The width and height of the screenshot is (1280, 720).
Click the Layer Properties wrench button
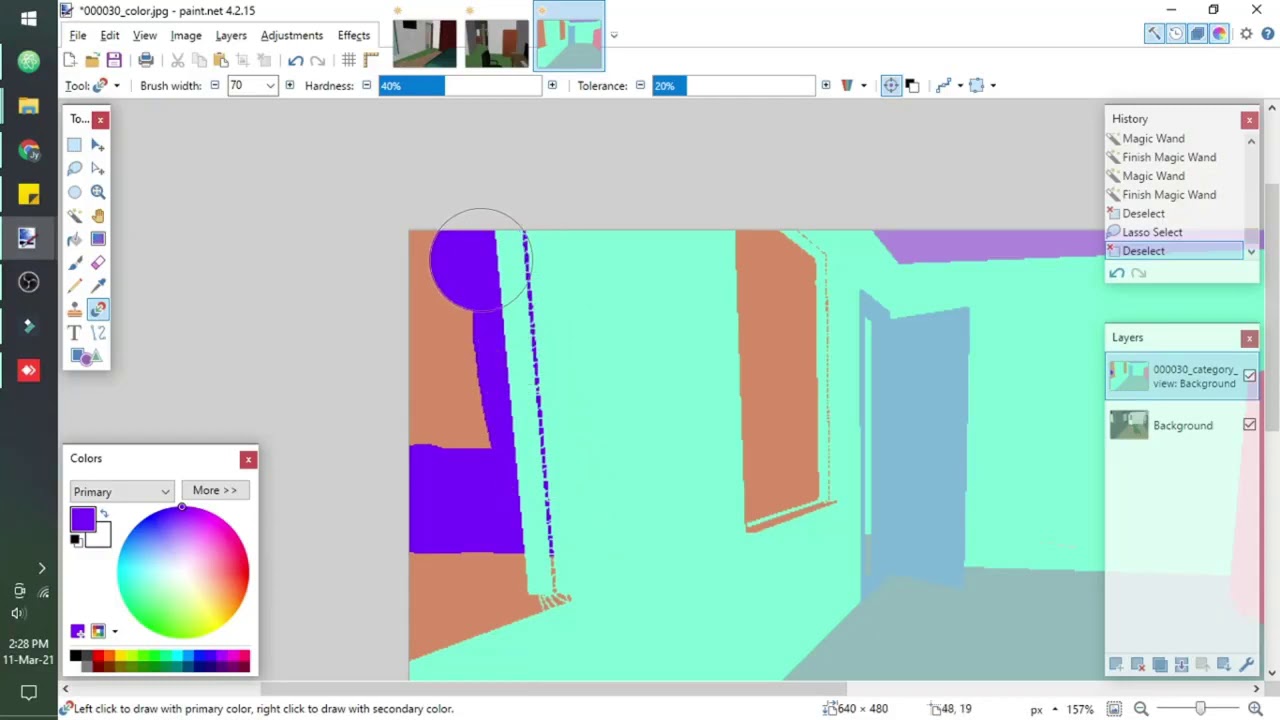[x=1246, y=664]
